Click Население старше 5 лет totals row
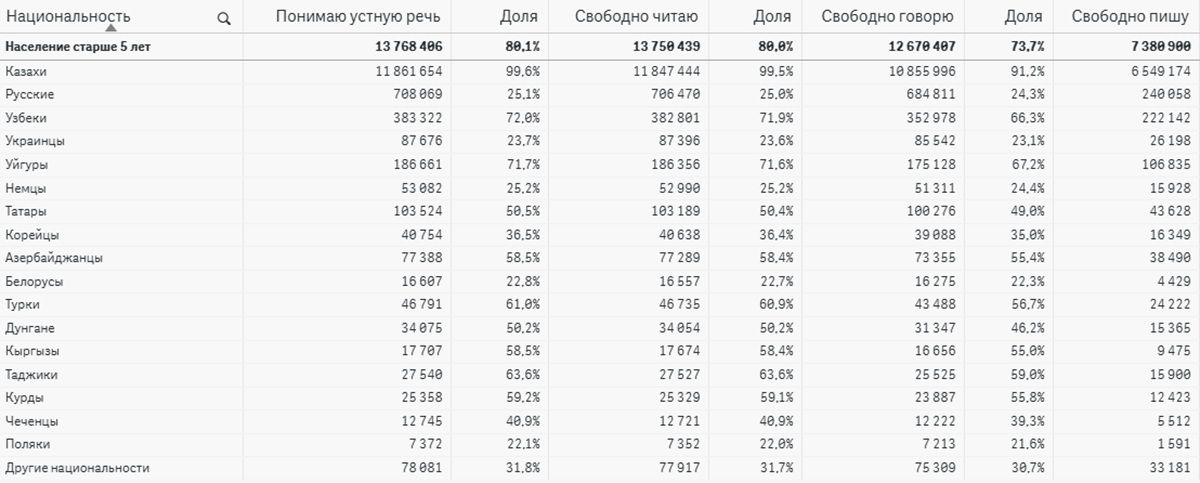Viewport: 1200px width, 483px height. [x=600, y=46]
